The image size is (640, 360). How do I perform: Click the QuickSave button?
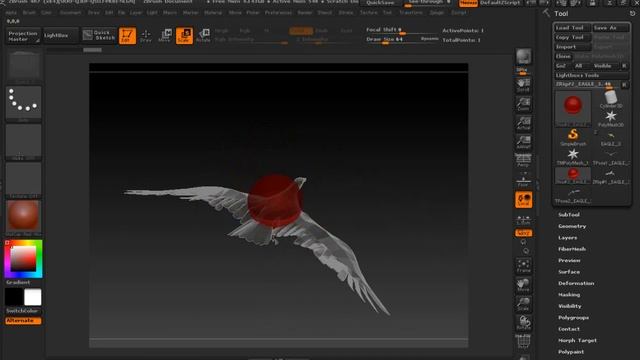coord(380,3)
